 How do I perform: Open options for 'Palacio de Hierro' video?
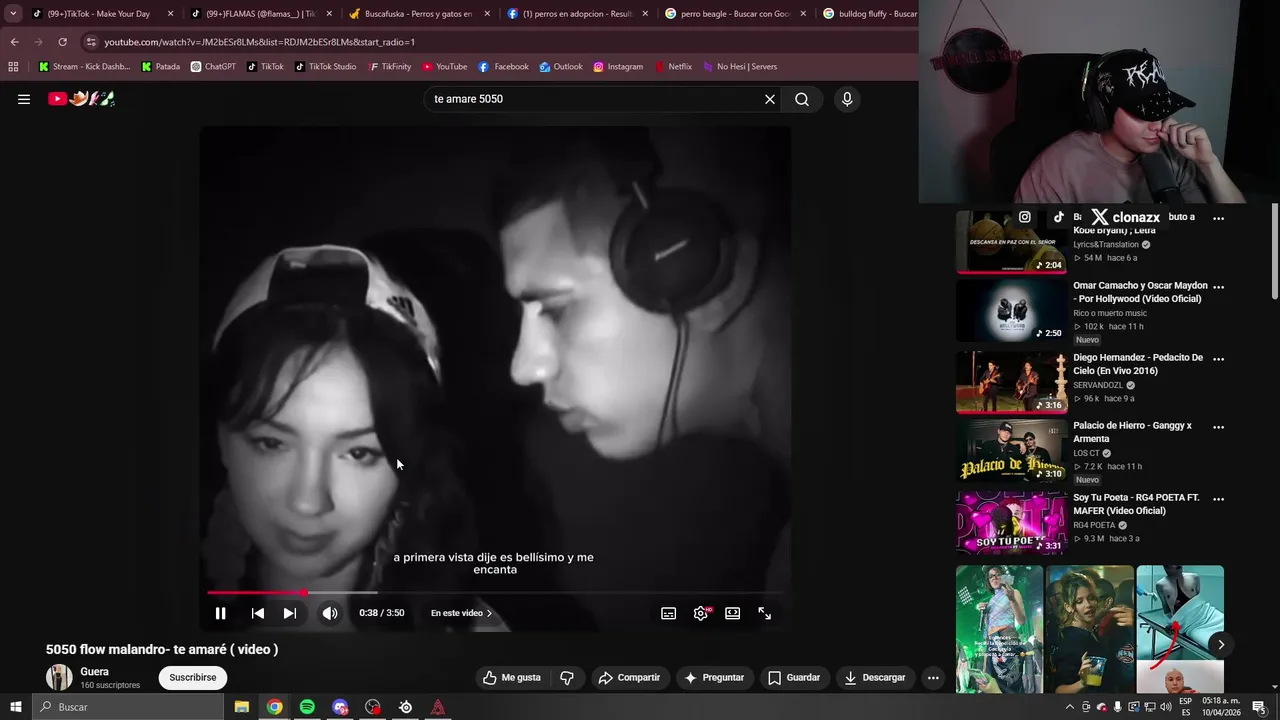click(x=1218, y=426)
